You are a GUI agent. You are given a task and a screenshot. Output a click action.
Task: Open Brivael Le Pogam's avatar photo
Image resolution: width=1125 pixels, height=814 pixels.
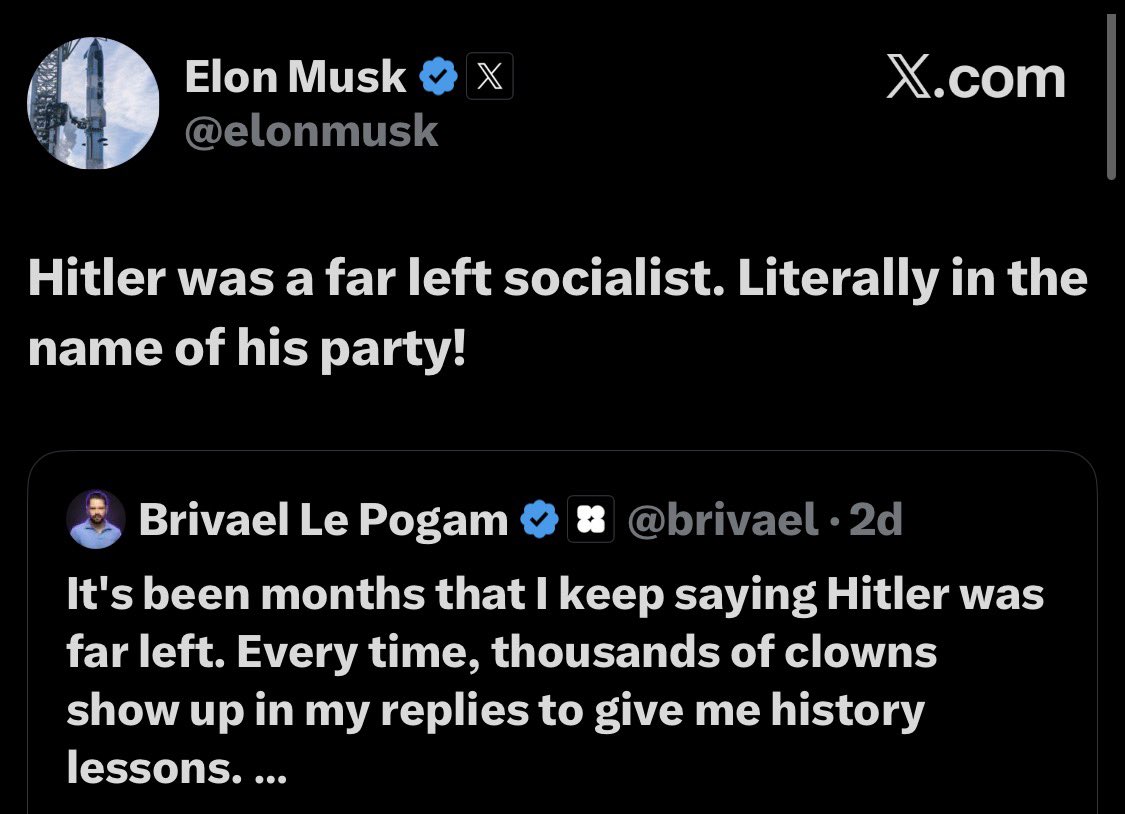pos(96,519)
